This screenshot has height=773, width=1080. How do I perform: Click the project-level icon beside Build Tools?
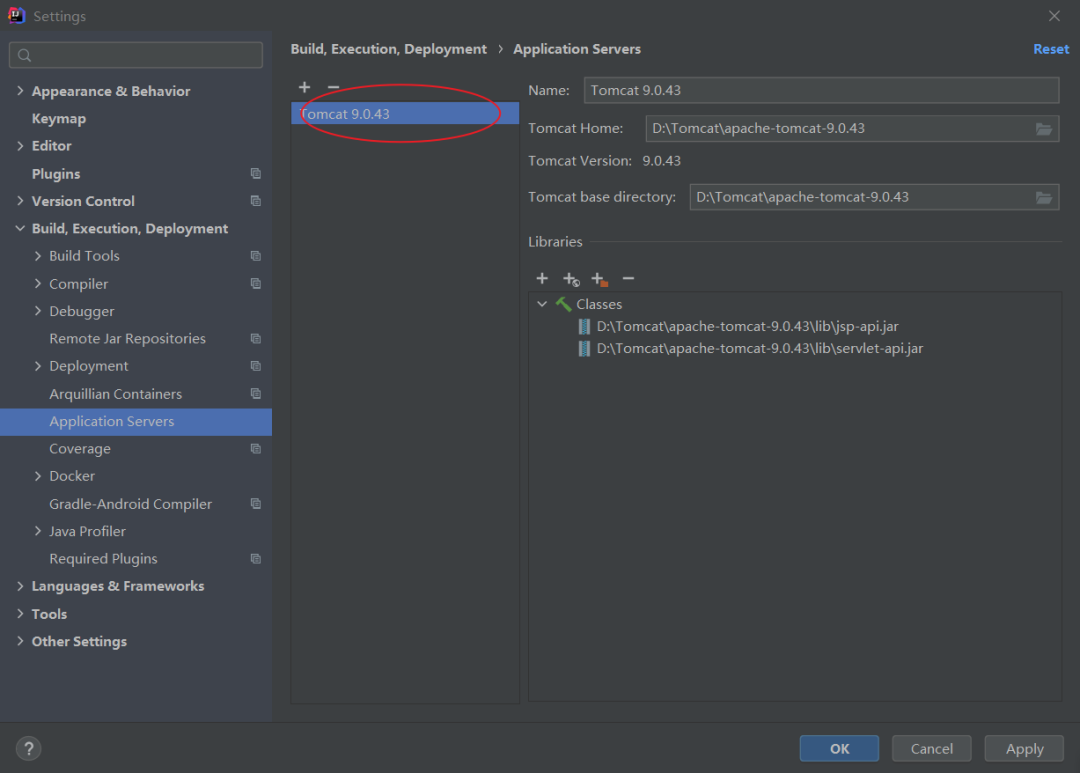(256, 256)
